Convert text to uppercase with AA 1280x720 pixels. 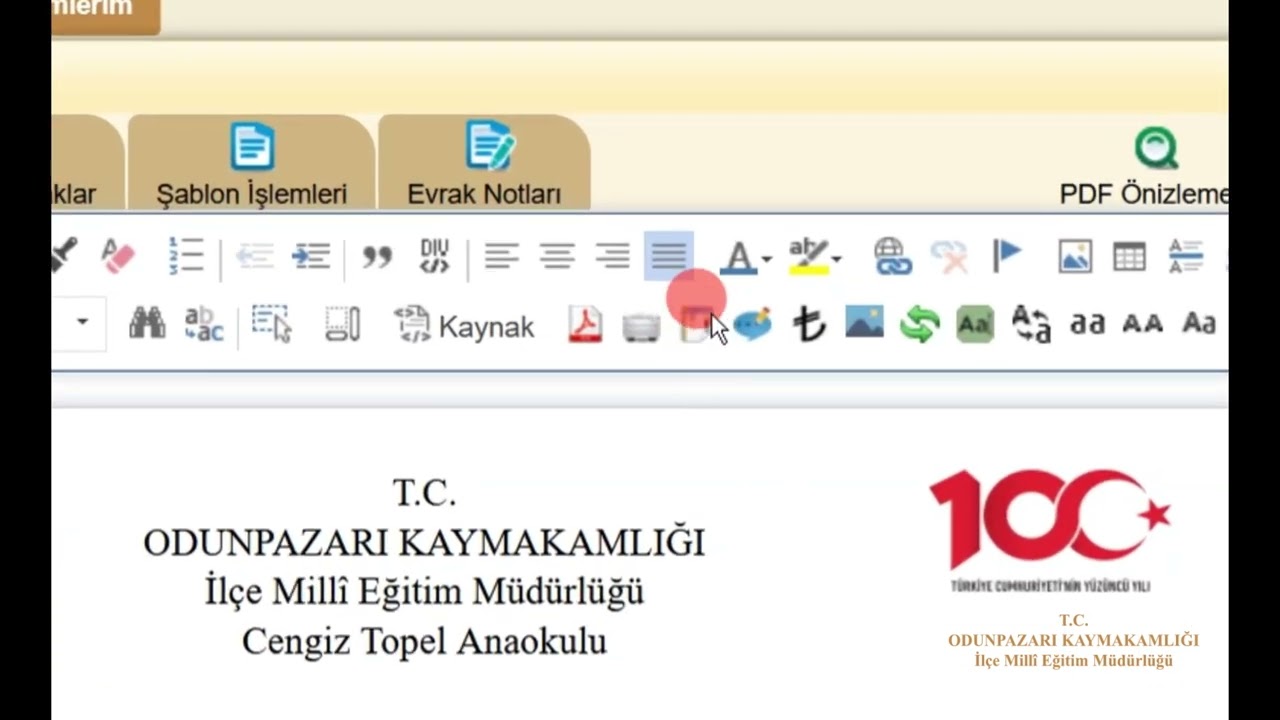[1142, 324]
